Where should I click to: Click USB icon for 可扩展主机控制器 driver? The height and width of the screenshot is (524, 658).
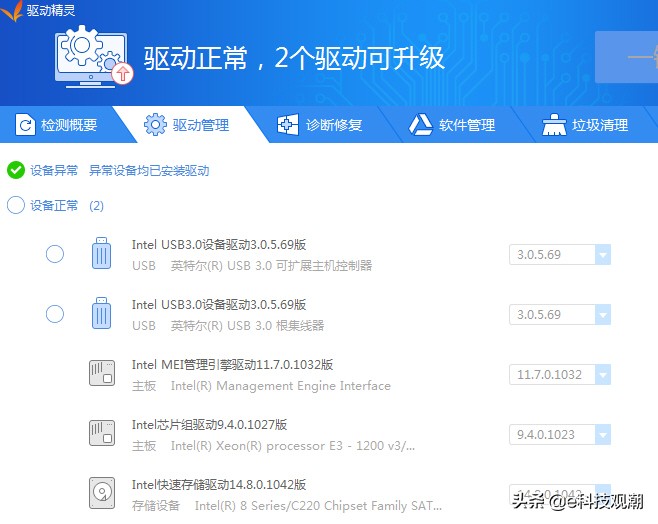click(101, 253)
